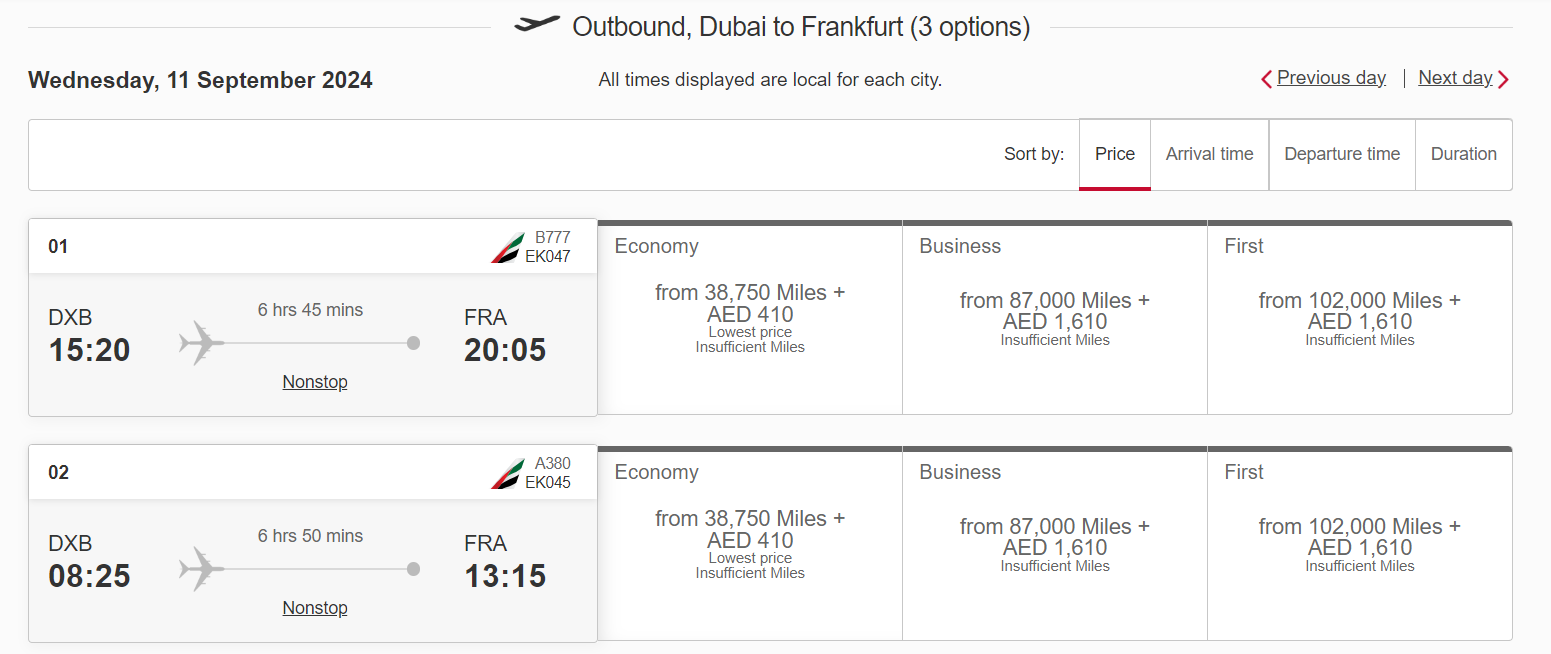Open Nonstop details for flight EK047
The height and width of the screenshot is (654, 1551).
click(x=315, y=382)
